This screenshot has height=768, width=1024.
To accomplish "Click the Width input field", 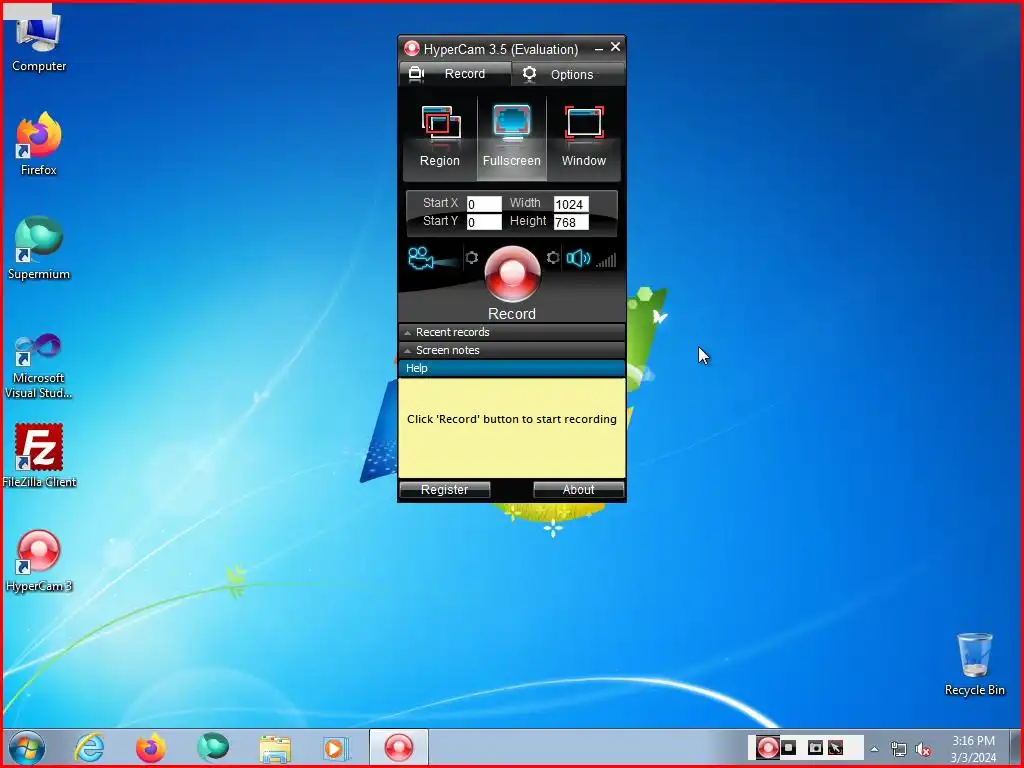I will [571, 204].
